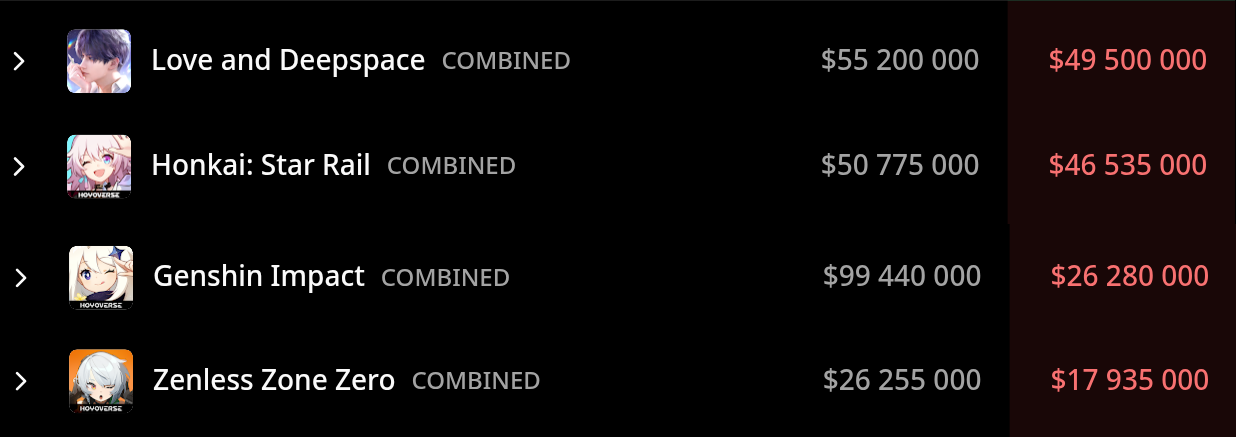Click the Honkai: Star Rail app icon
Viewport: 1236px width, 437px height.
click(99, 166)
